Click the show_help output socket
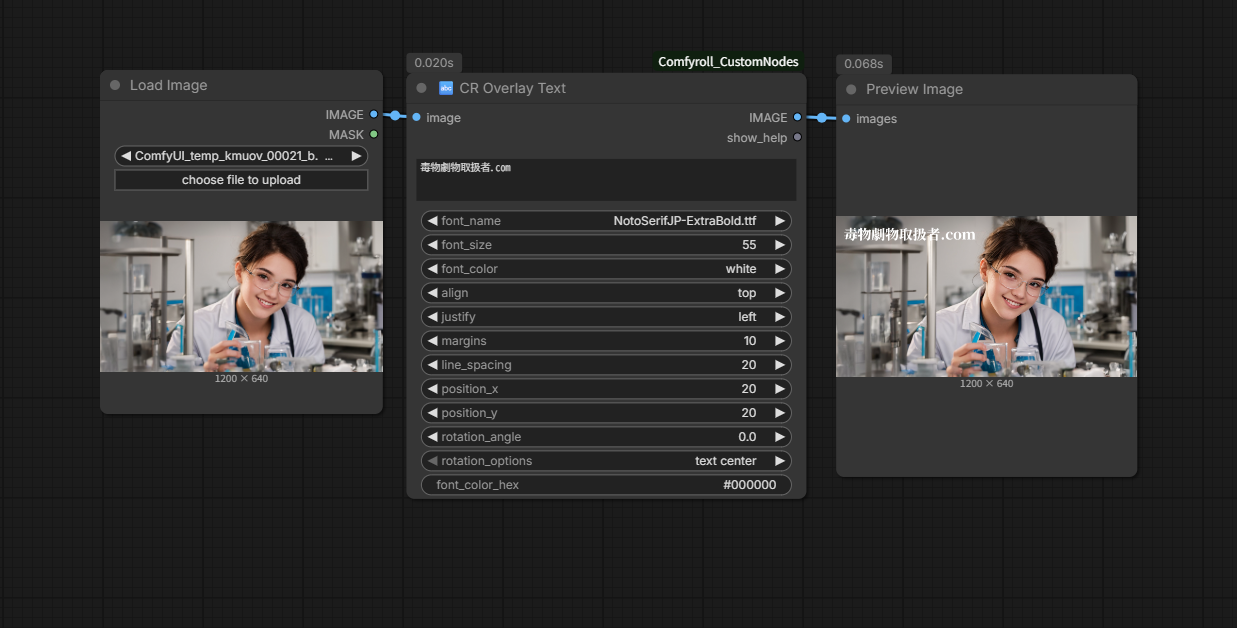The width and height of the screenshot is (1237, 628). (797, 138)
